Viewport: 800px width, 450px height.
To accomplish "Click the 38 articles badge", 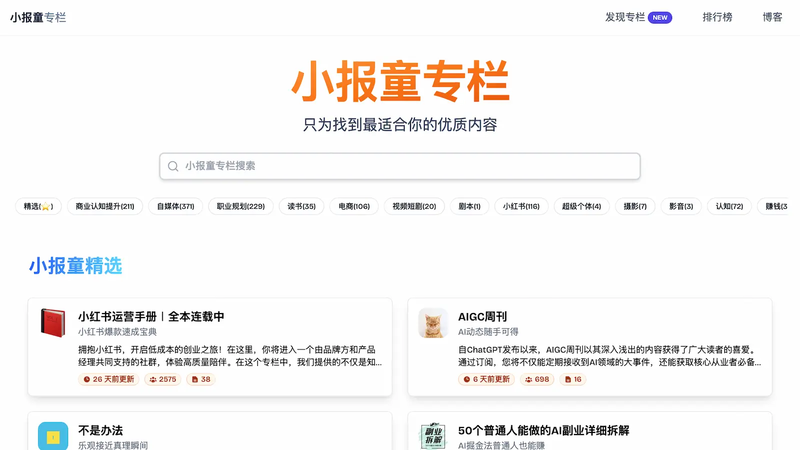I will [201, 379].
